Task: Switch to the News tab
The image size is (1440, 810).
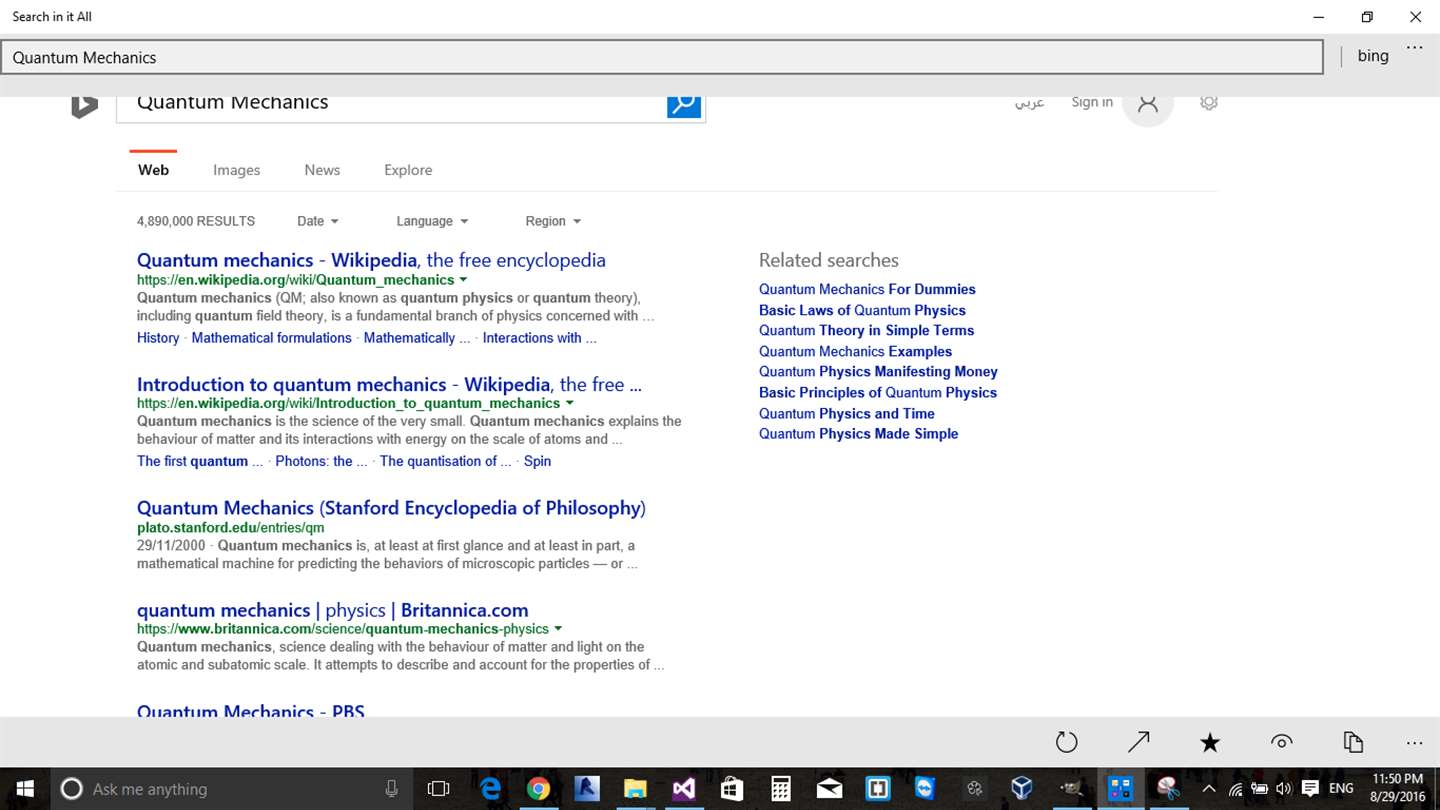Action: click(322, 170)
